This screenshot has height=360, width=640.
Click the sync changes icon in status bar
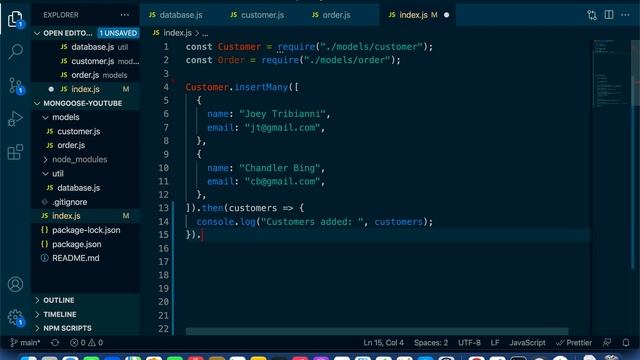click(55, 343)
